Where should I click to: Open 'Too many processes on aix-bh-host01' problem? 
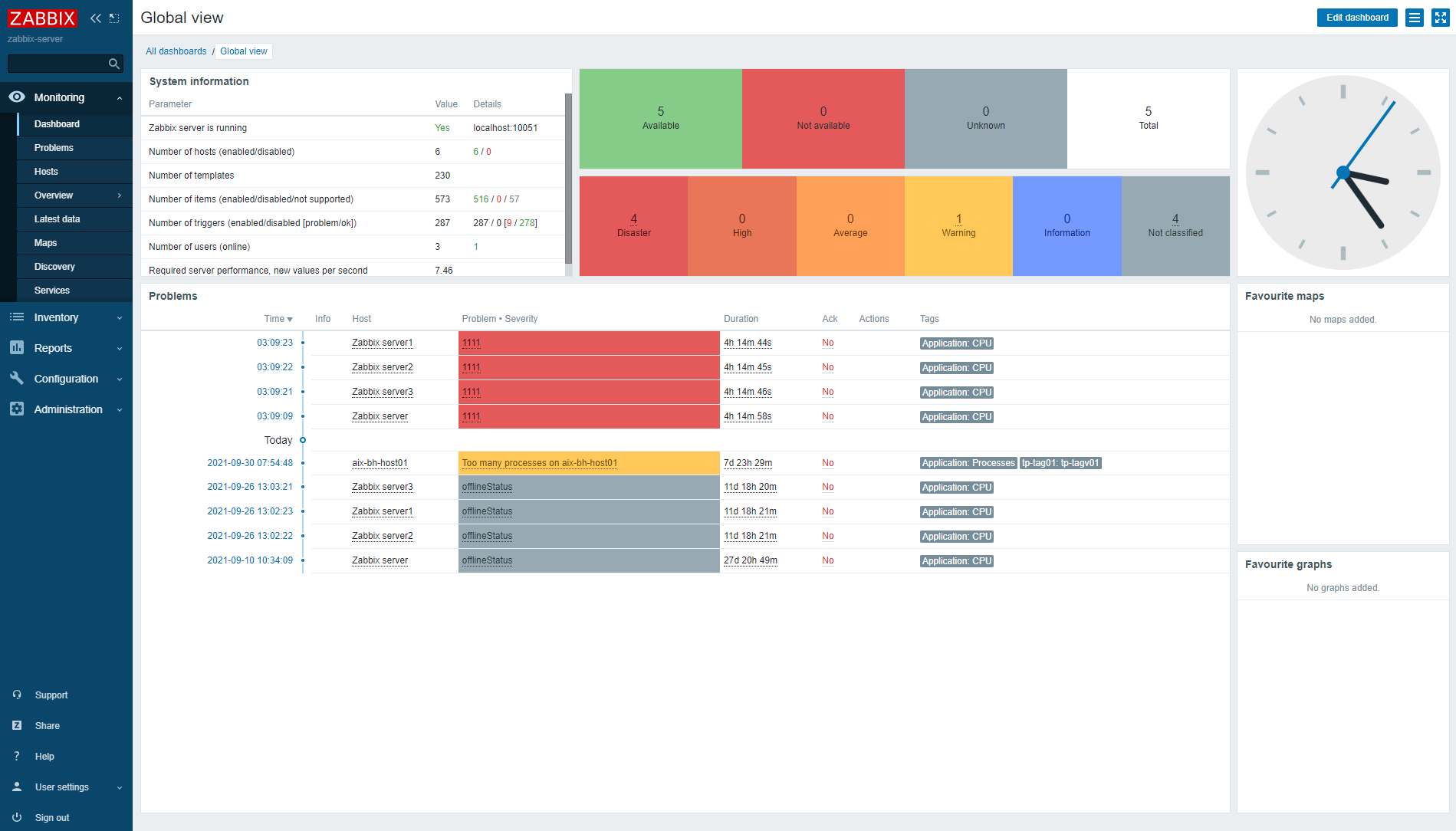(x=539, y=463)
